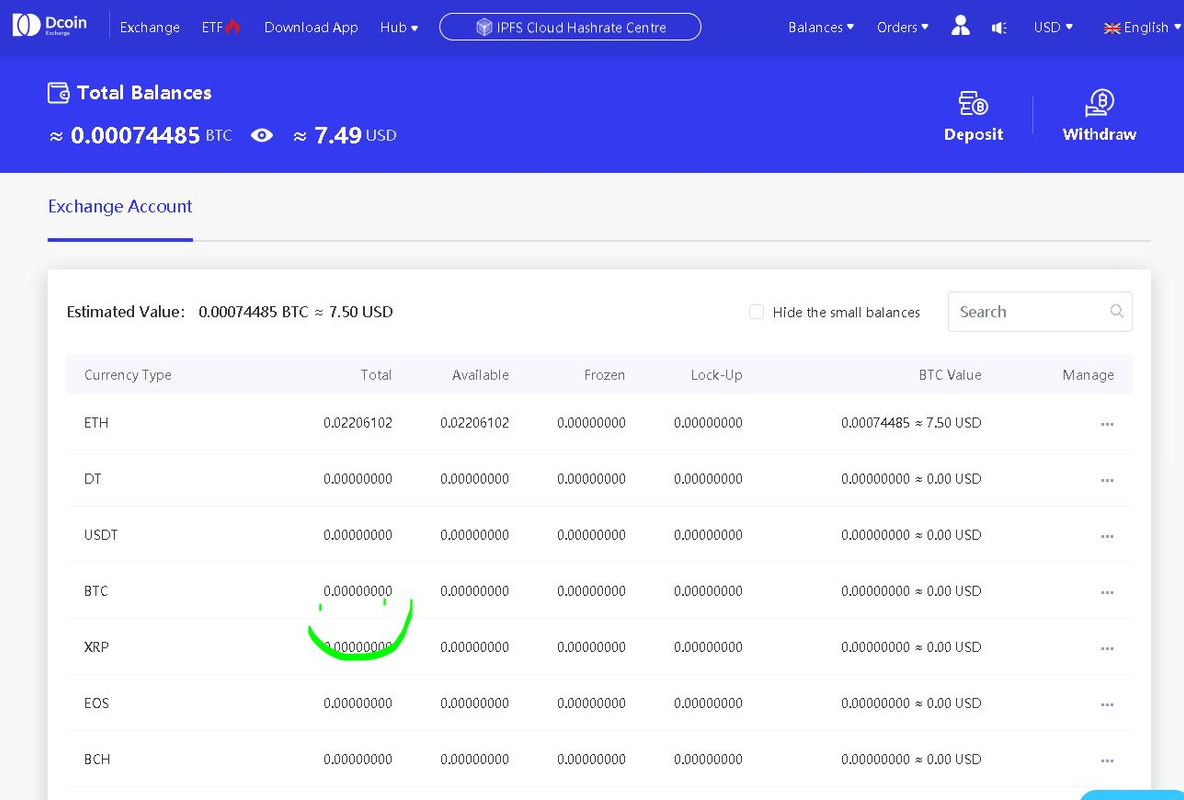Open the user profile icon
Screen dimensions: 1184x800
960,26
